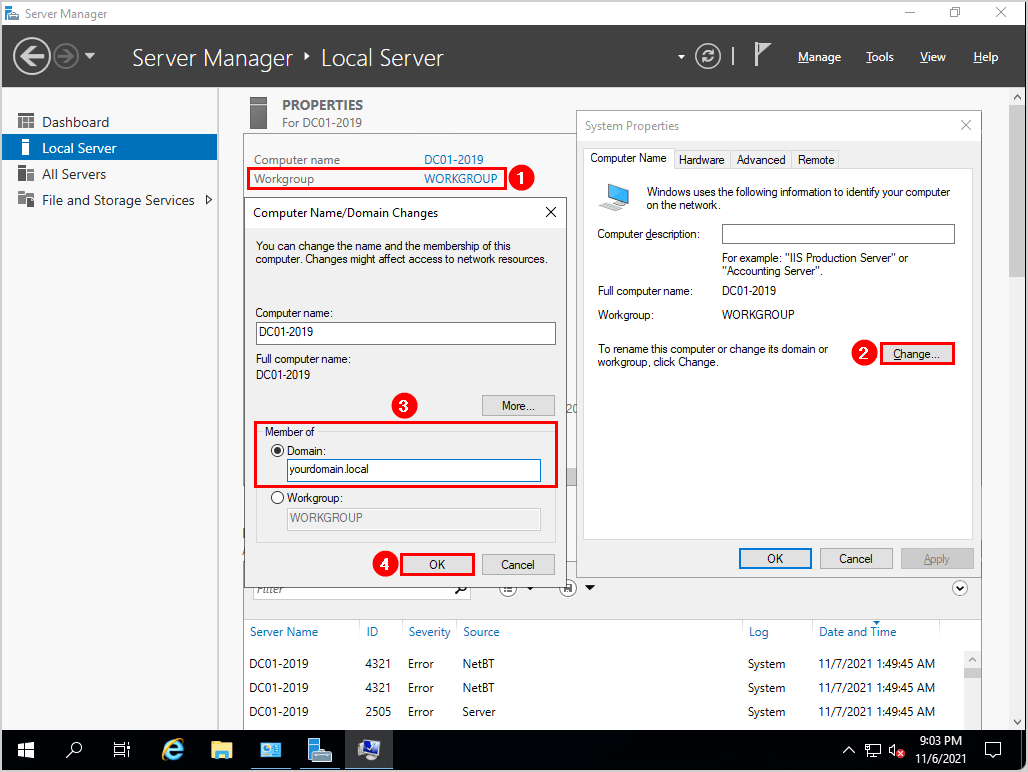
Task: Click the muted volume tray icon
Action: pos(896,750)
